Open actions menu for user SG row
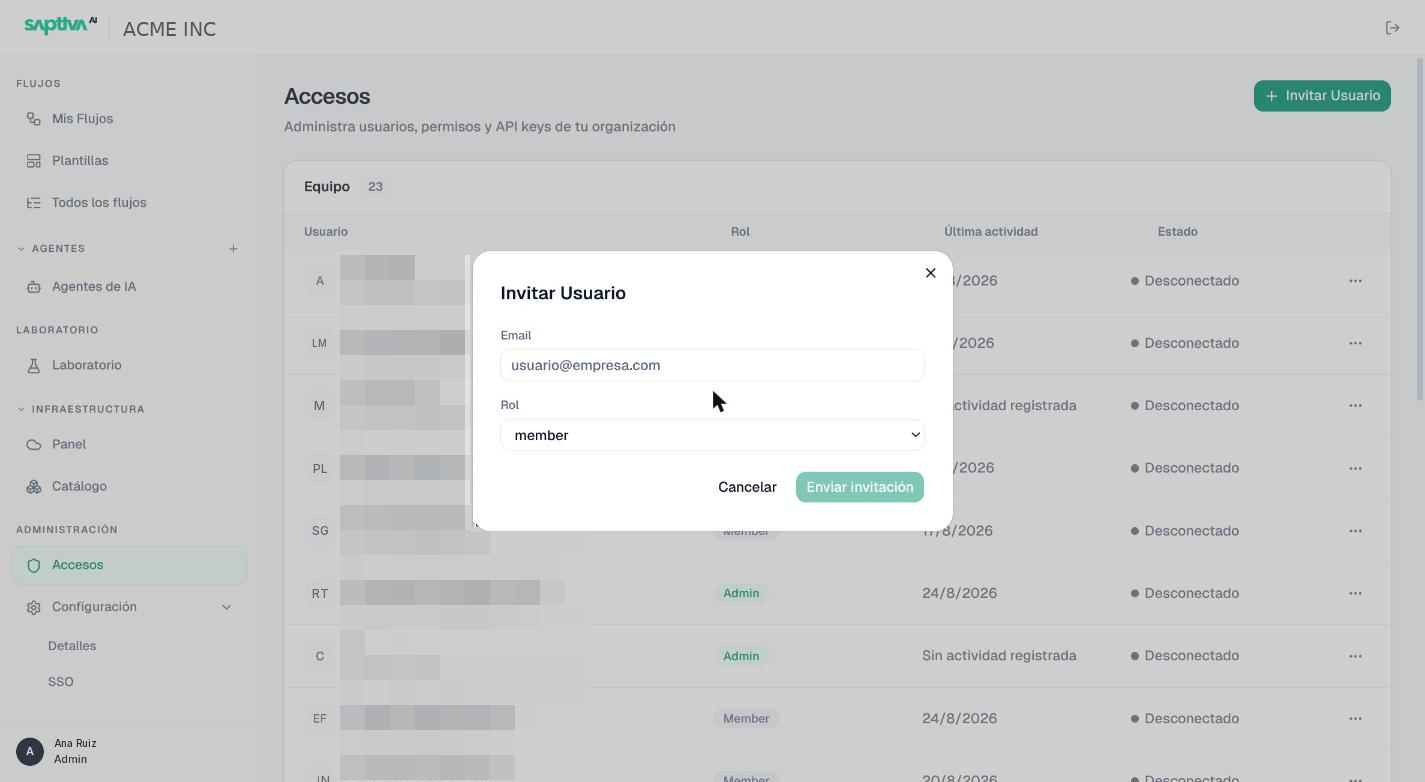Image resolution: width=1425 pixels, height=782 pixels. click(1355, 531)
